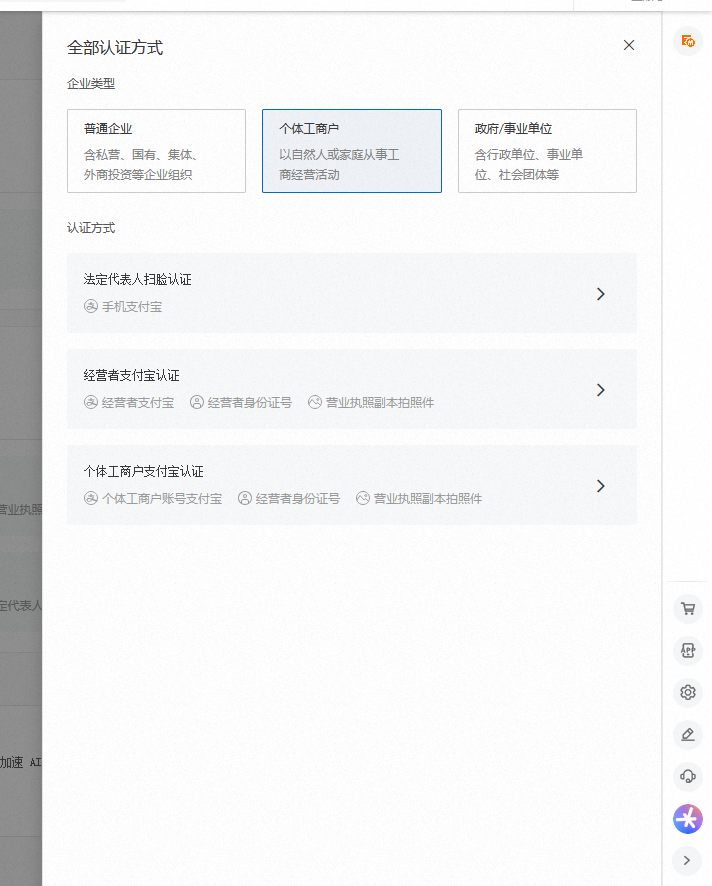Expand 法定代表人扫脸认证 with chevron arrow

pyautogui.click(x=600, y=294)
